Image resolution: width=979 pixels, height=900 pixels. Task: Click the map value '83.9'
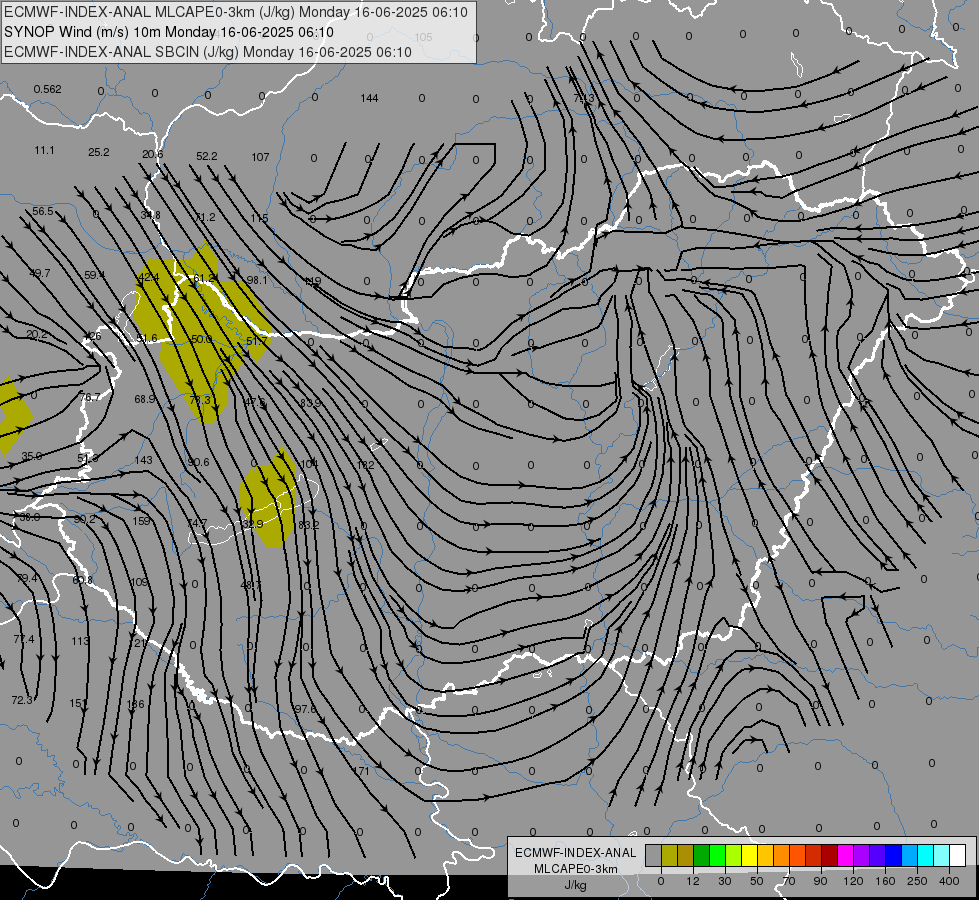[310, 403]
